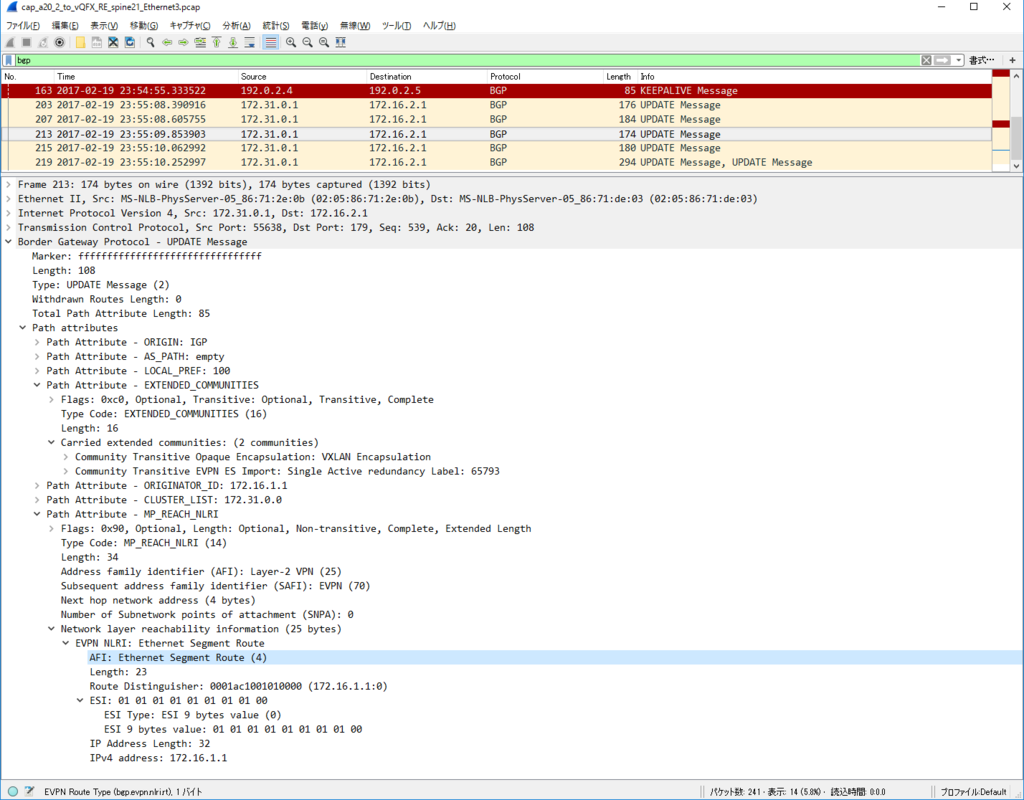
Task: Select the IPv4 address: 172.16.1.1 line
Action: [x=158, y=758]
